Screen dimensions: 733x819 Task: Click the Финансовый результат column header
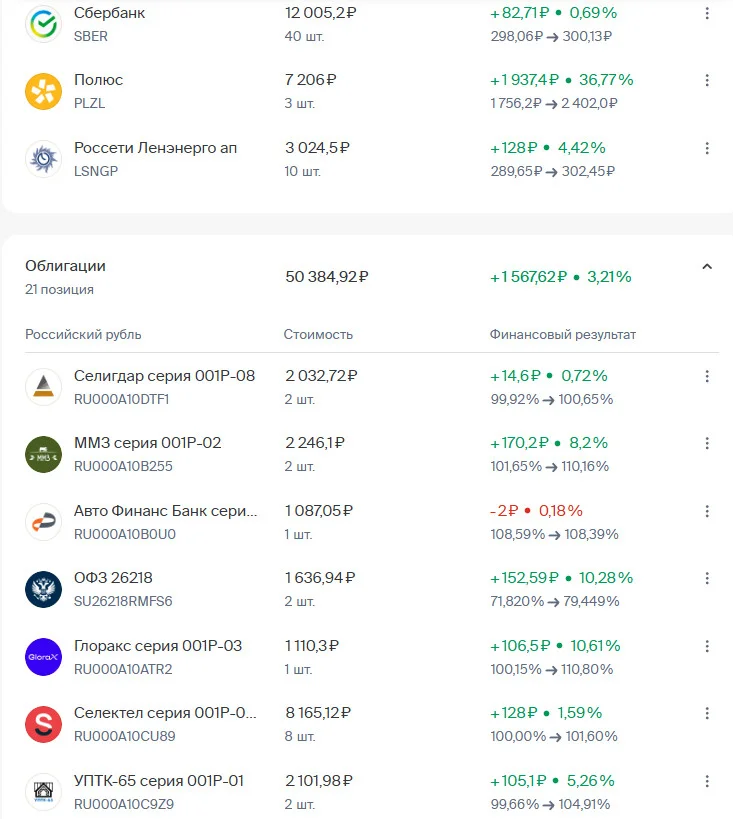pos(563,334)
